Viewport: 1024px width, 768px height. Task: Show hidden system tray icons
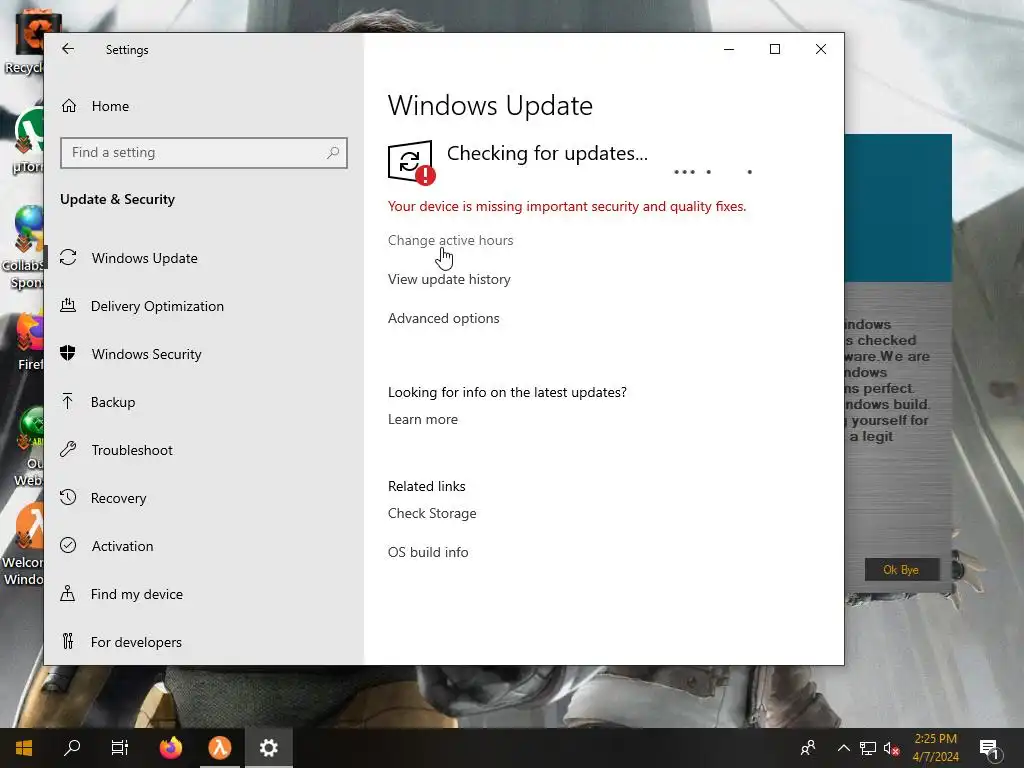pos(844,748)
